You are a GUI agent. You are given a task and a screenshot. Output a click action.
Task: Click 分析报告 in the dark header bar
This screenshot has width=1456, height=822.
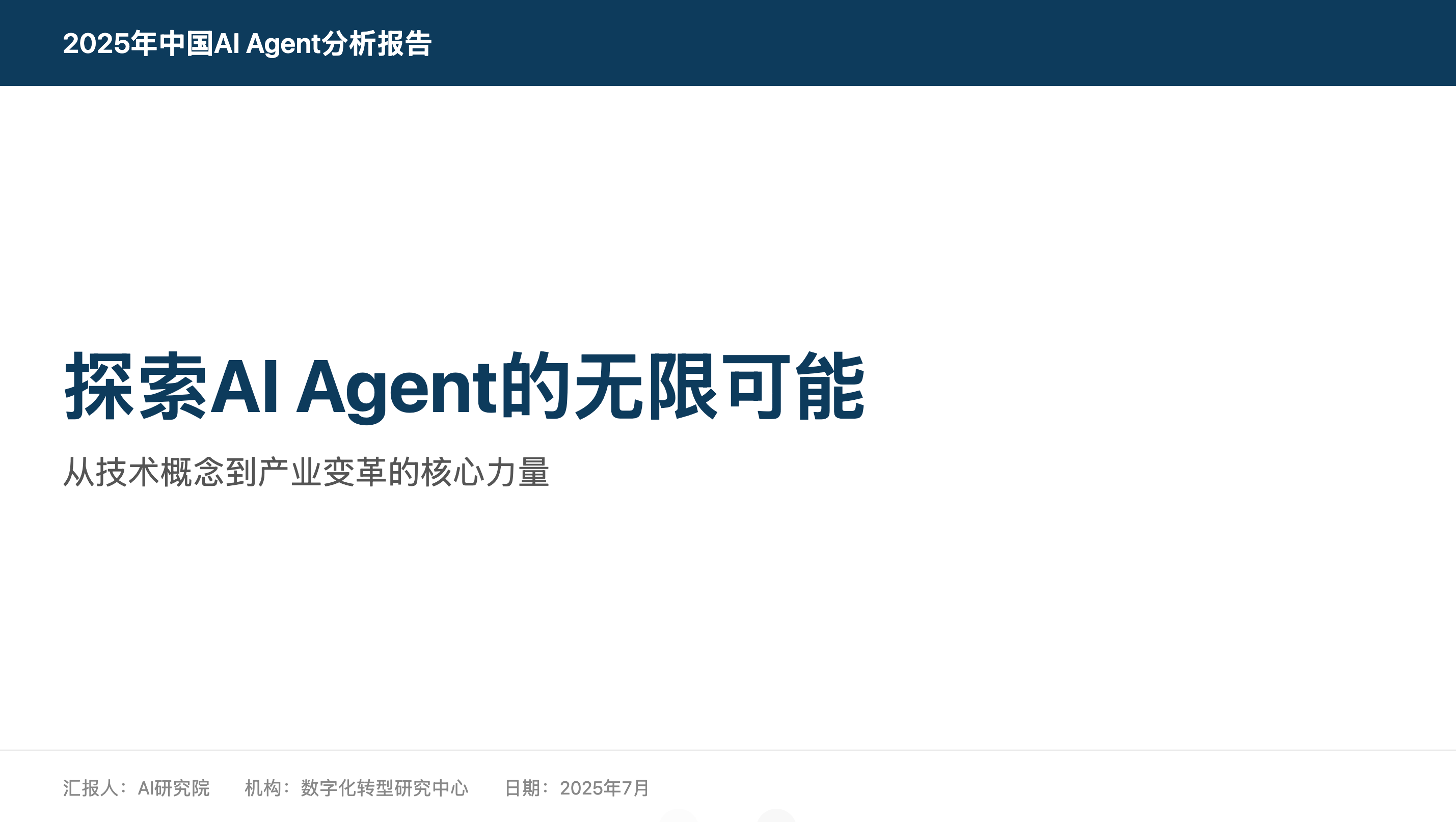tap(376, 43)
